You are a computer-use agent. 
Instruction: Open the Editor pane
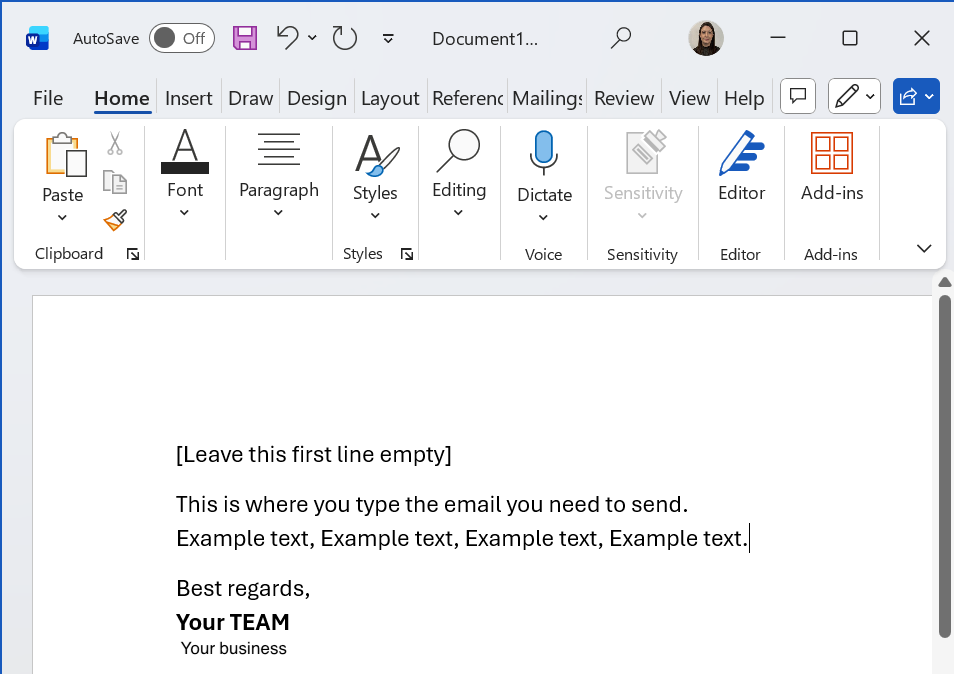tap(740, 170)
